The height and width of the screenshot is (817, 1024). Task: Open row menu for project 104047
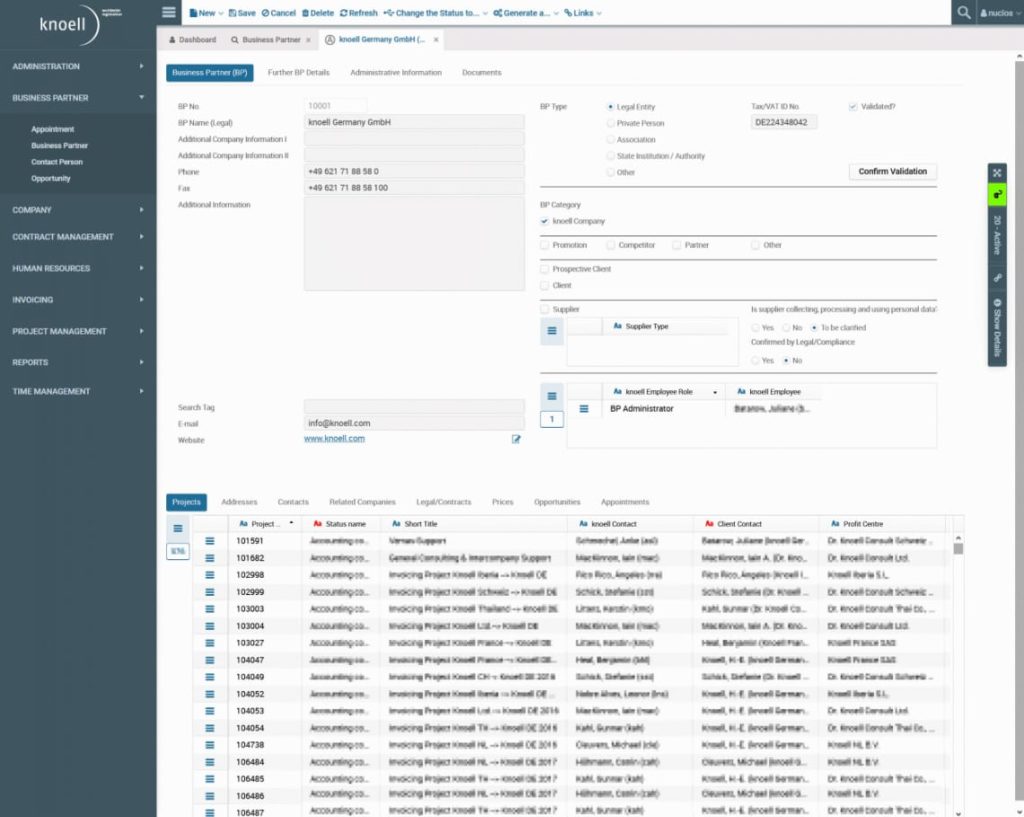click(210, 660)
